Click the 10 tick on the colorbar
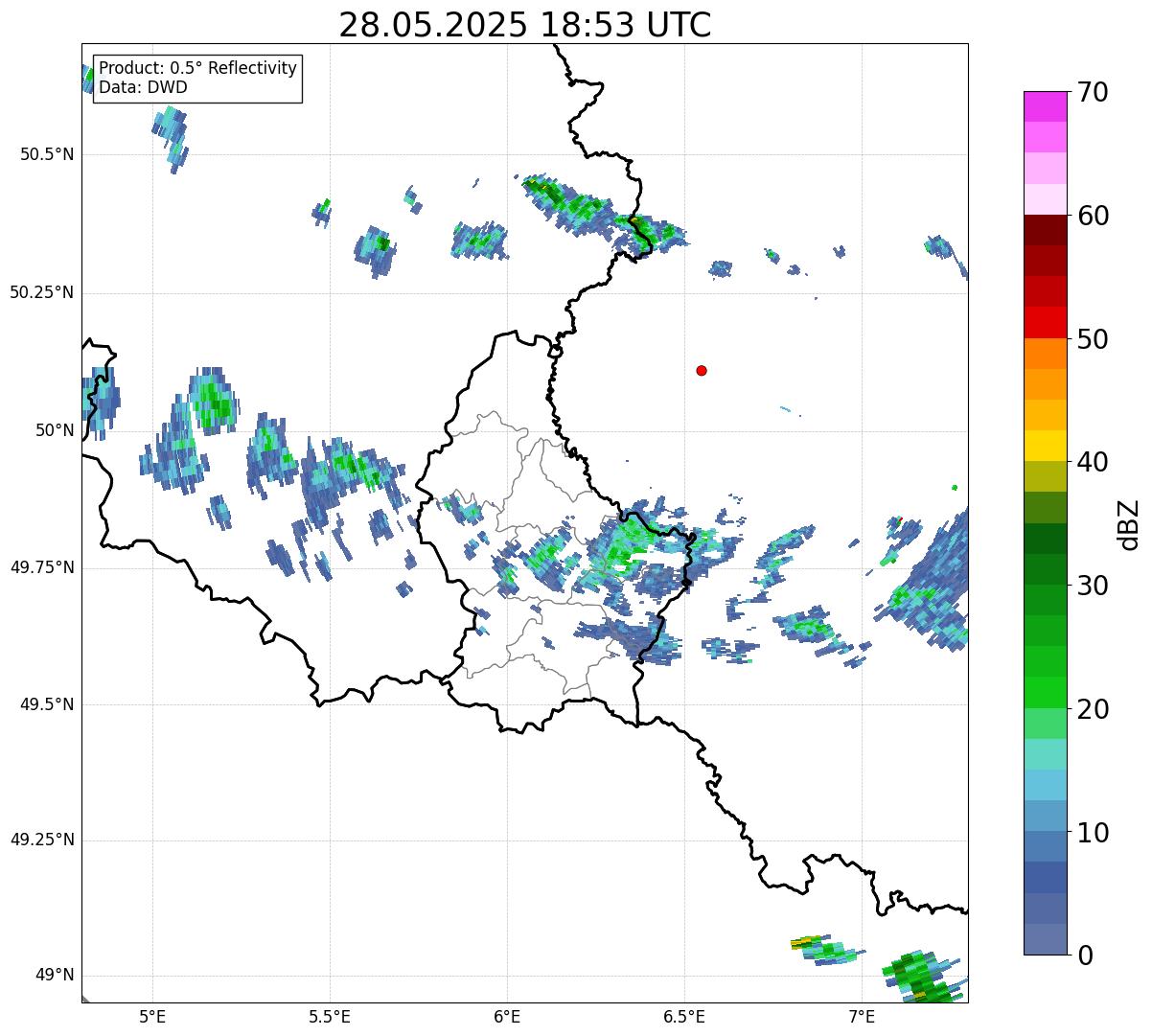The height and width of the screenshot is (1036, 1152). [x=1092, y=833]
